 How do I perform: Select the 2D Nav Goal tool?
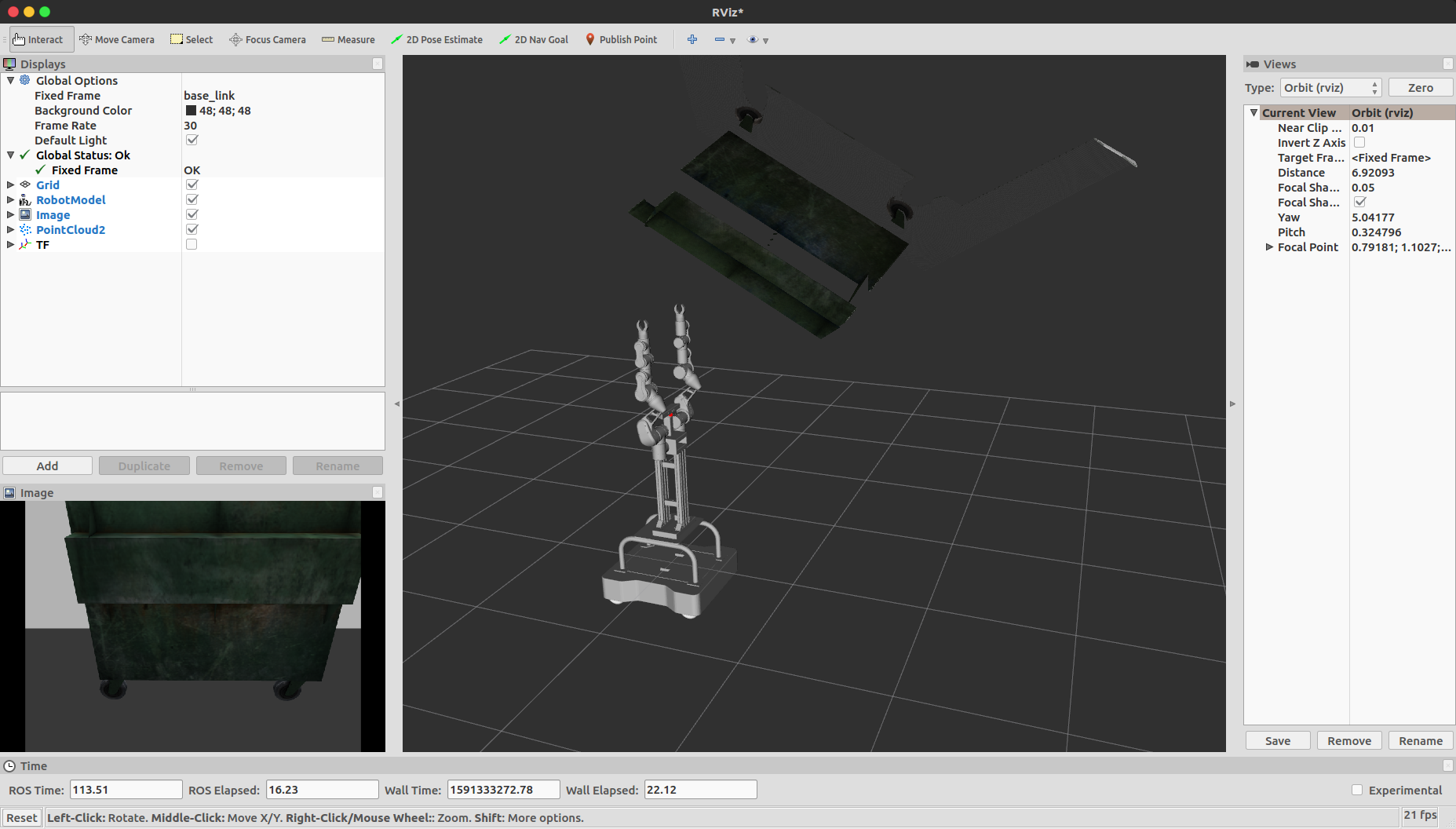point(534,39)
